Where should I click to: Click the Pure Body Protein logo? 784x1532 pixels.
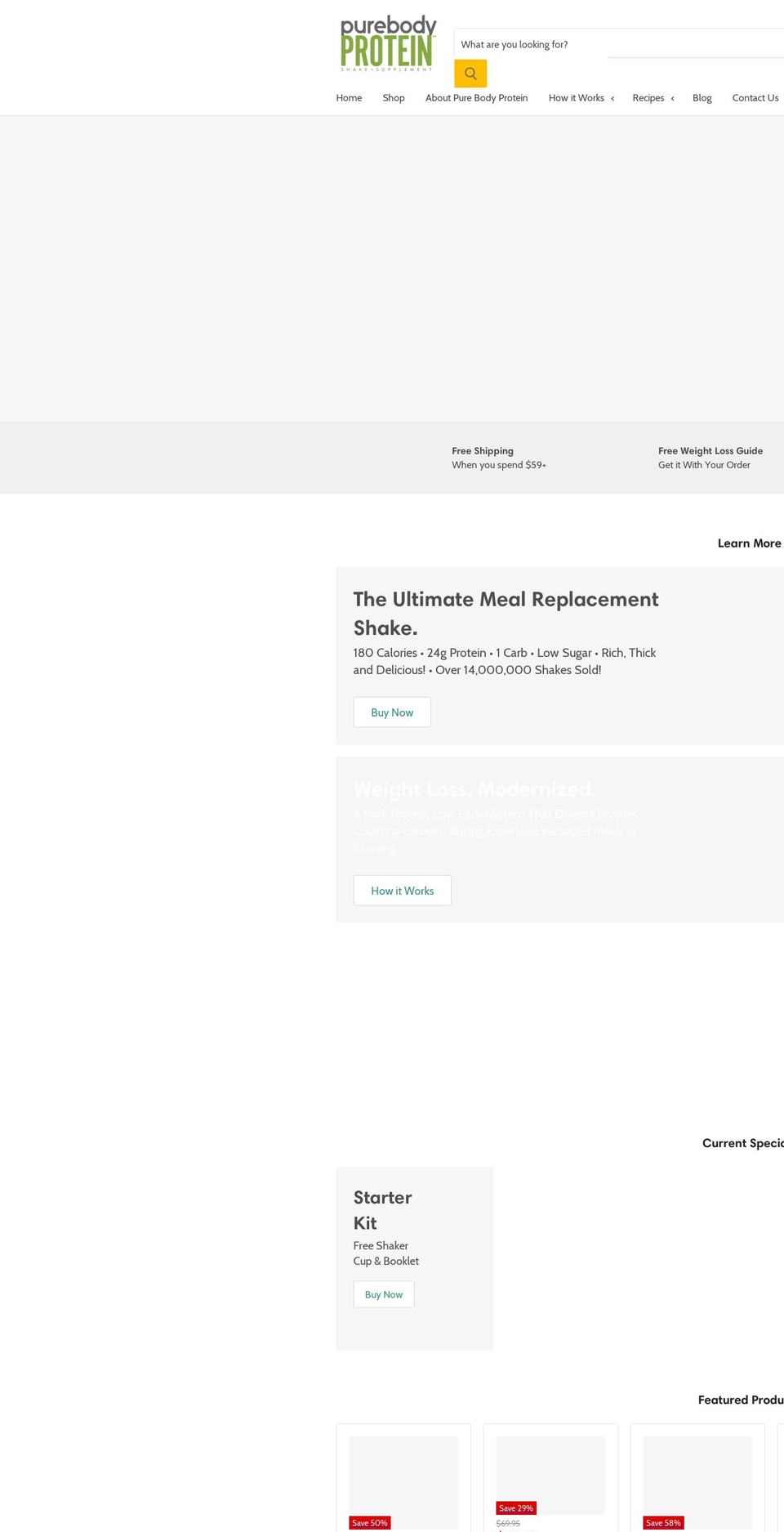tap(388, 43)
